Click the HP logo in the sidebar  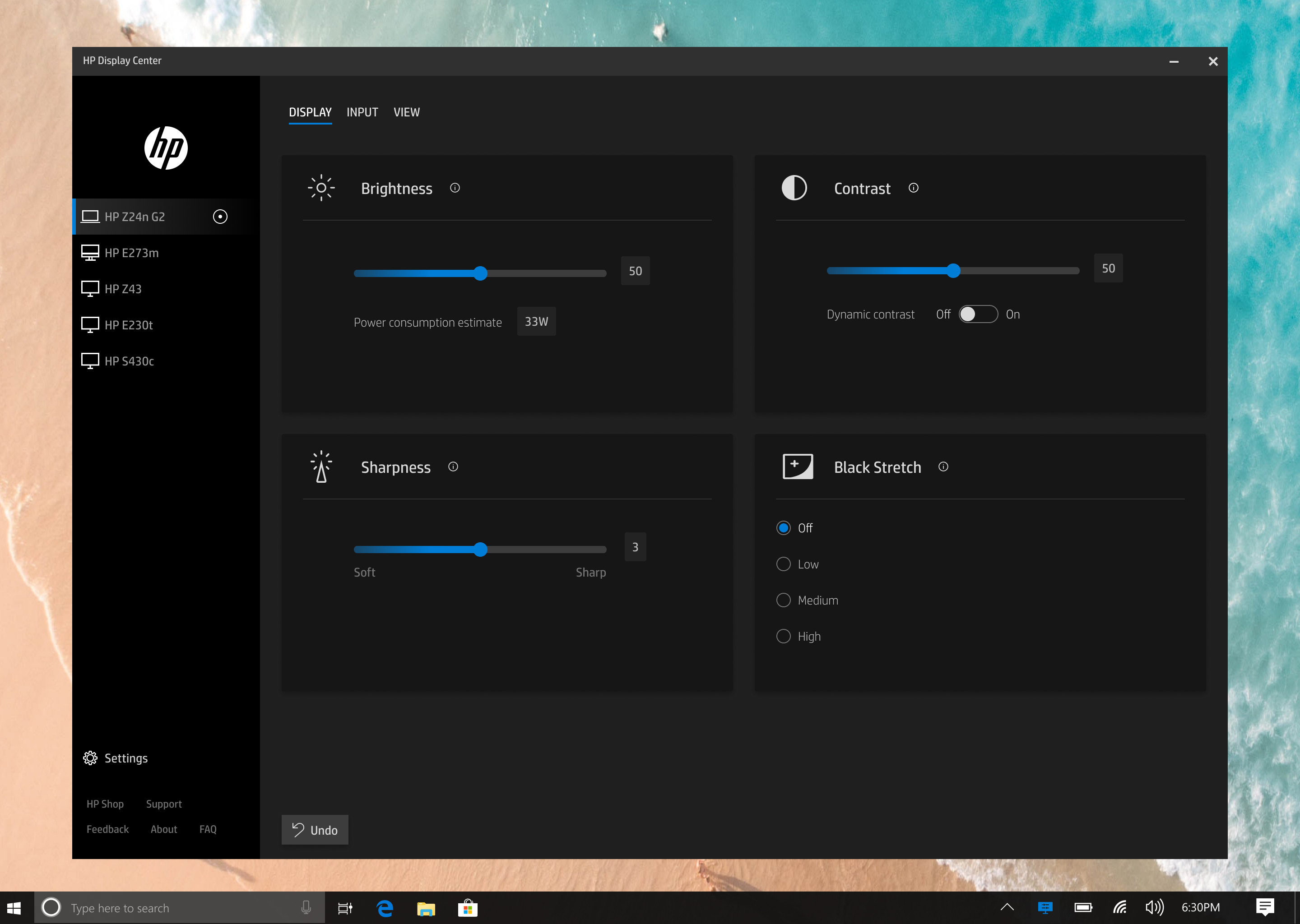[x=166, y=148]
